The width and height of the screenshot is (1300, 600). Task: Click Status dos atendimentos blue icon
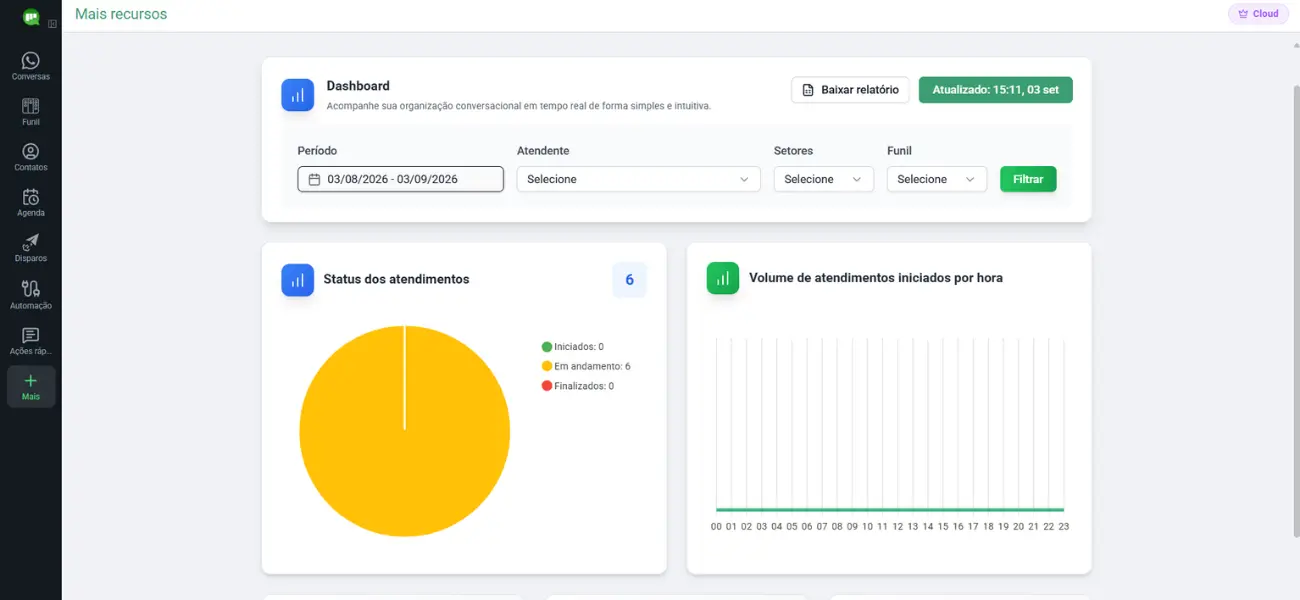click(297, 280)
